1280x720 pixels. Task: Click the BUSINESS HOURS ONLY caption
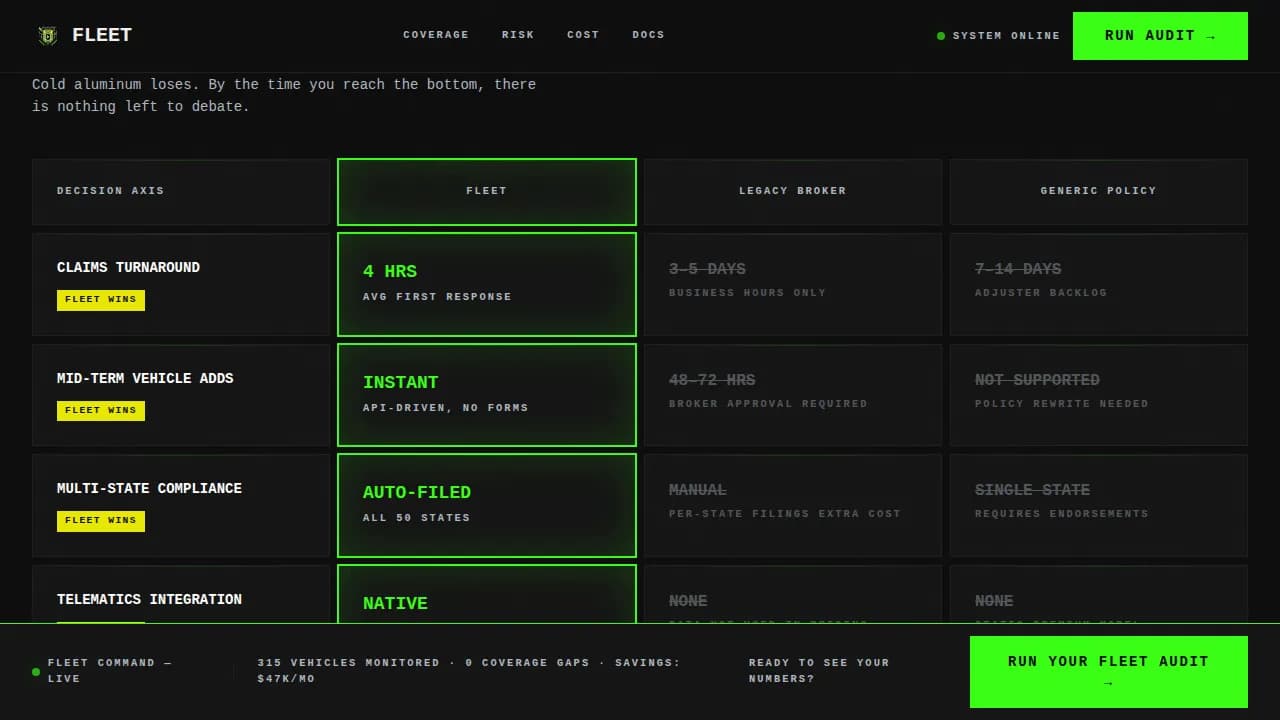click(748, 293)
